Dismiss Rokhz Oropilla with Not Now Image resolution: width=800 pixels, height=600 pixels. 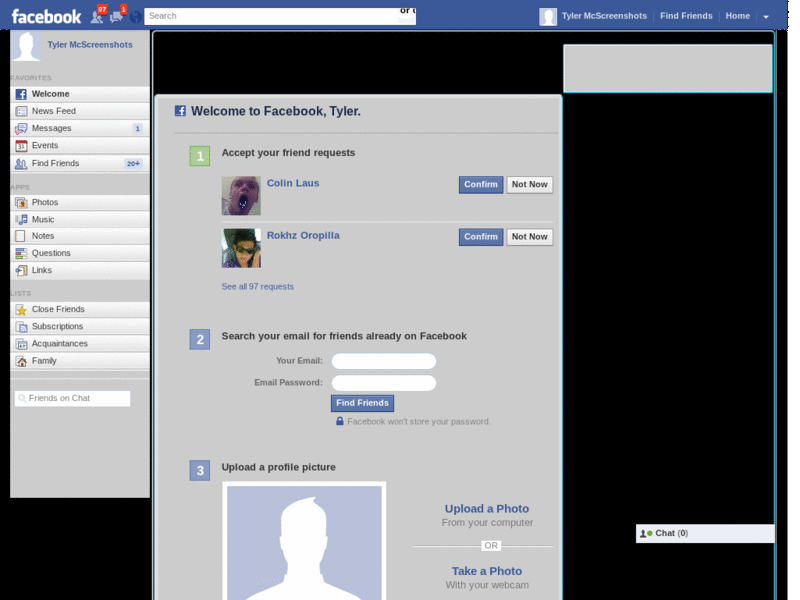(x=529, y=237)
